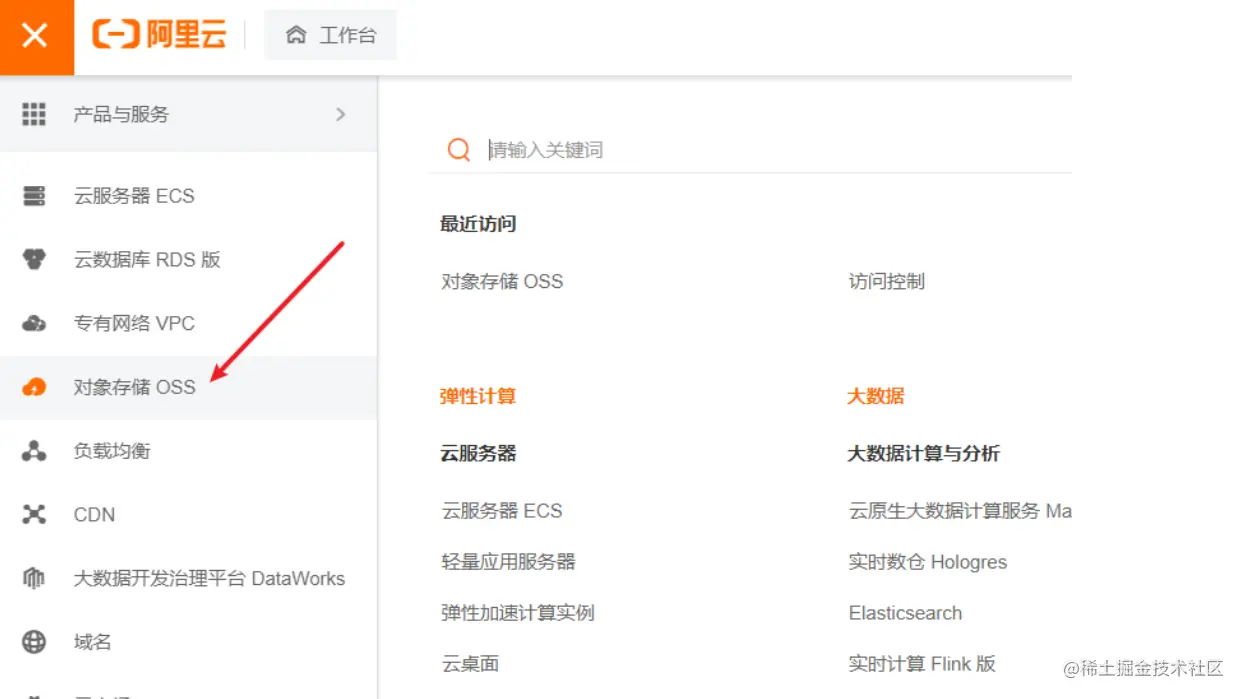
Task: Open 工作台 workbench home button
Action: (330, 35)
